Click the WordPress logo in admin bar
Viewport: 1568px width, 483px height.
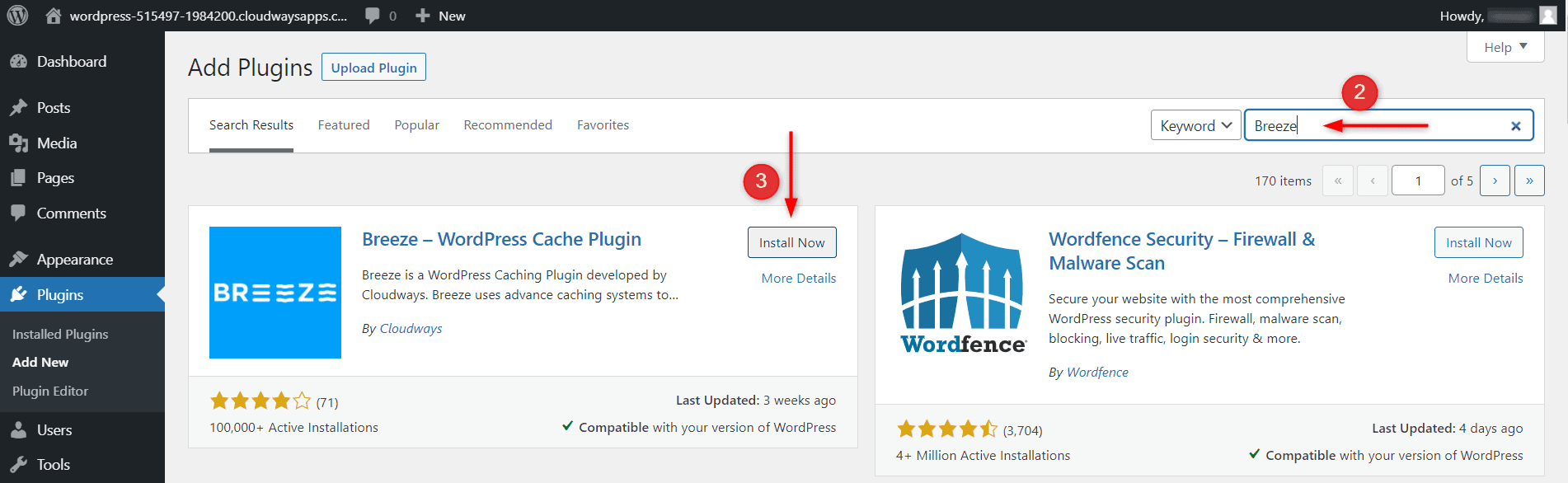click(x=17, y=16)
